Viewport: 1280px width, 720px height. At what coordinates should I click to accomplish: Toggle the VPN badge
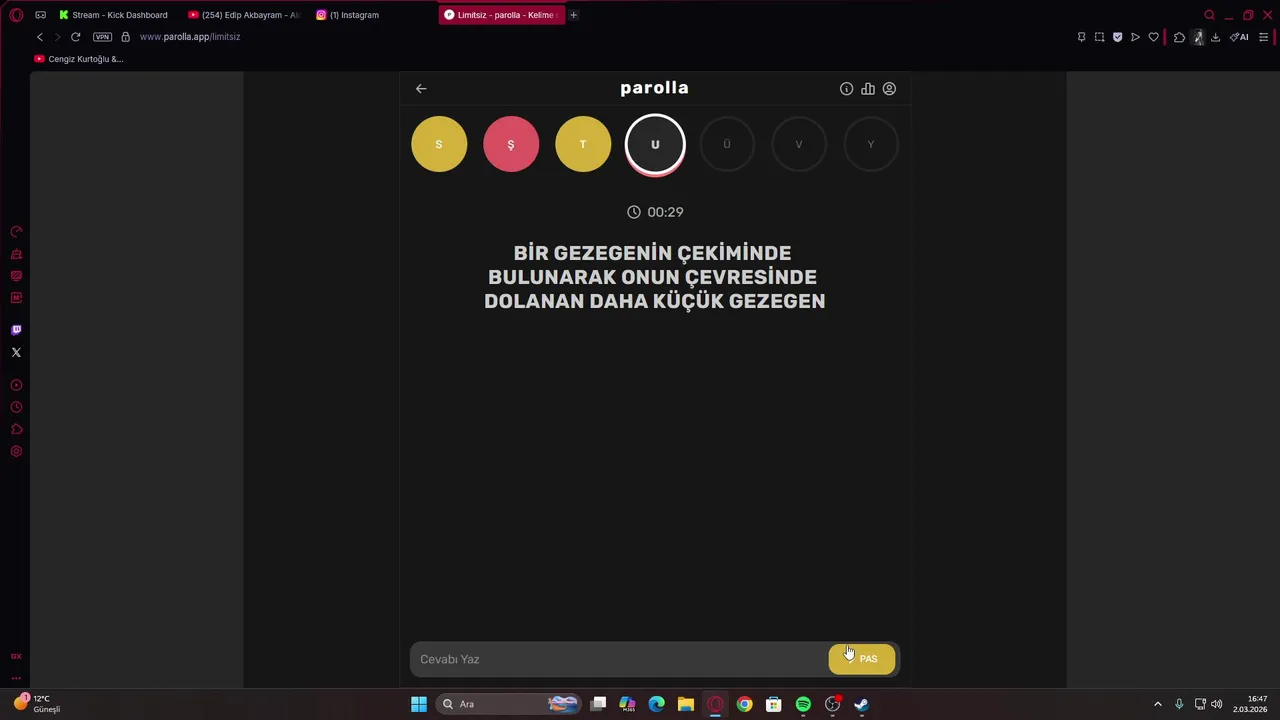[x=102, y=37]
